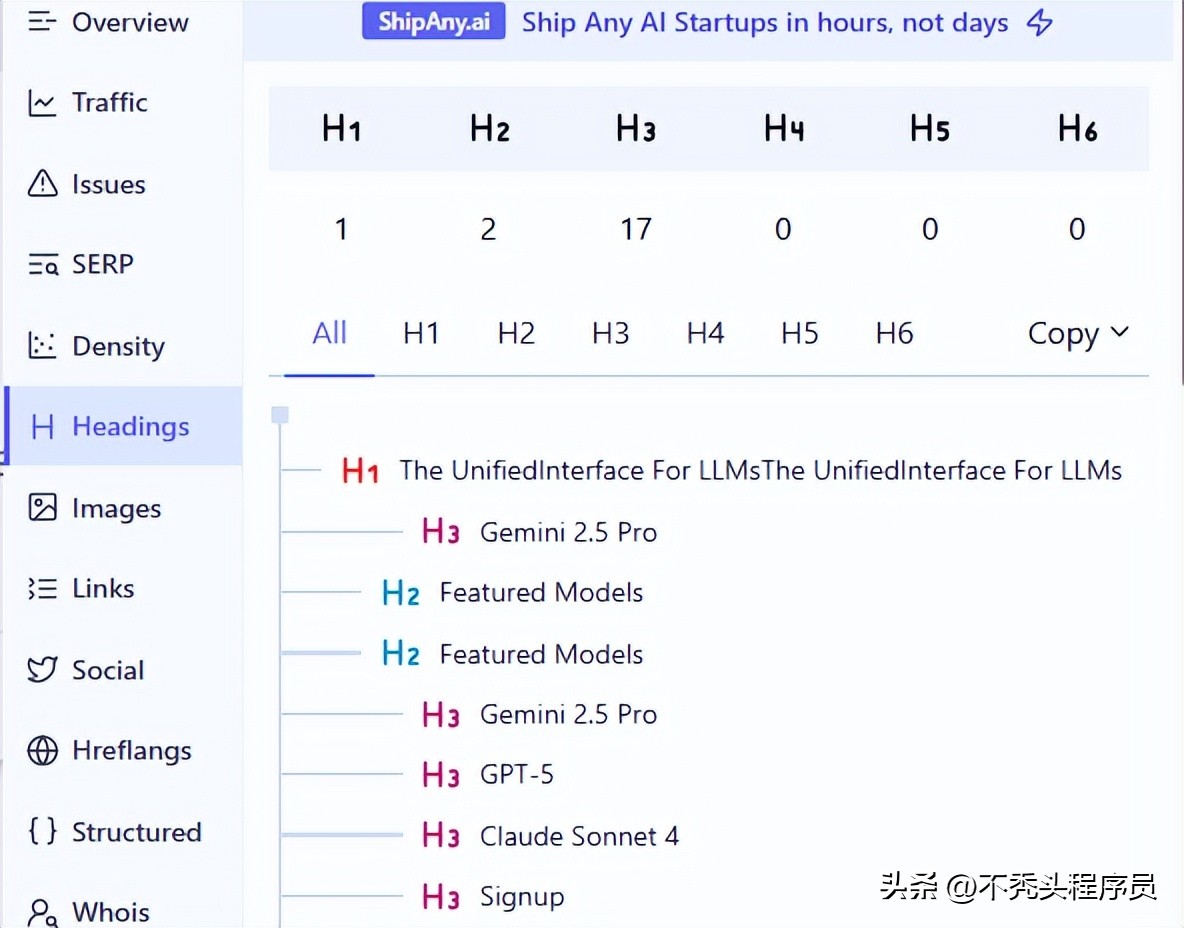Click the Images picture icon

click(x=42, y=508)
